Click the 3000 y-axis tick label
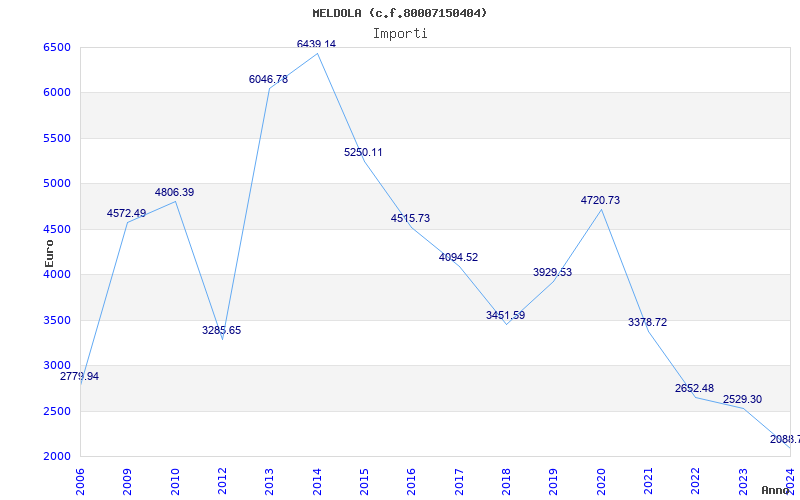 pos(56,366)
